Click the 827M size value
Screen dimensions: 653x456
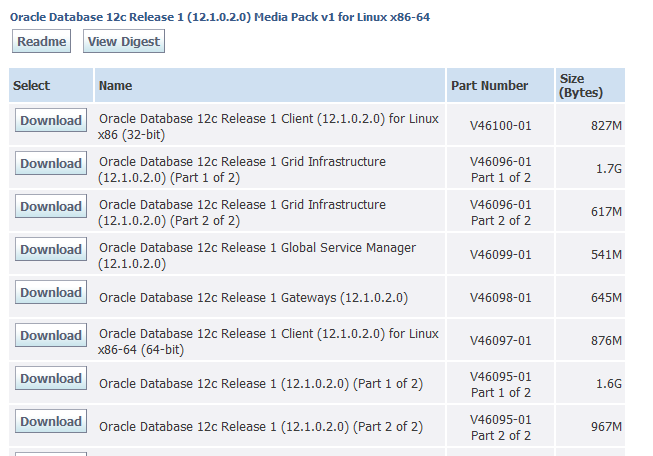coord(606,125)
